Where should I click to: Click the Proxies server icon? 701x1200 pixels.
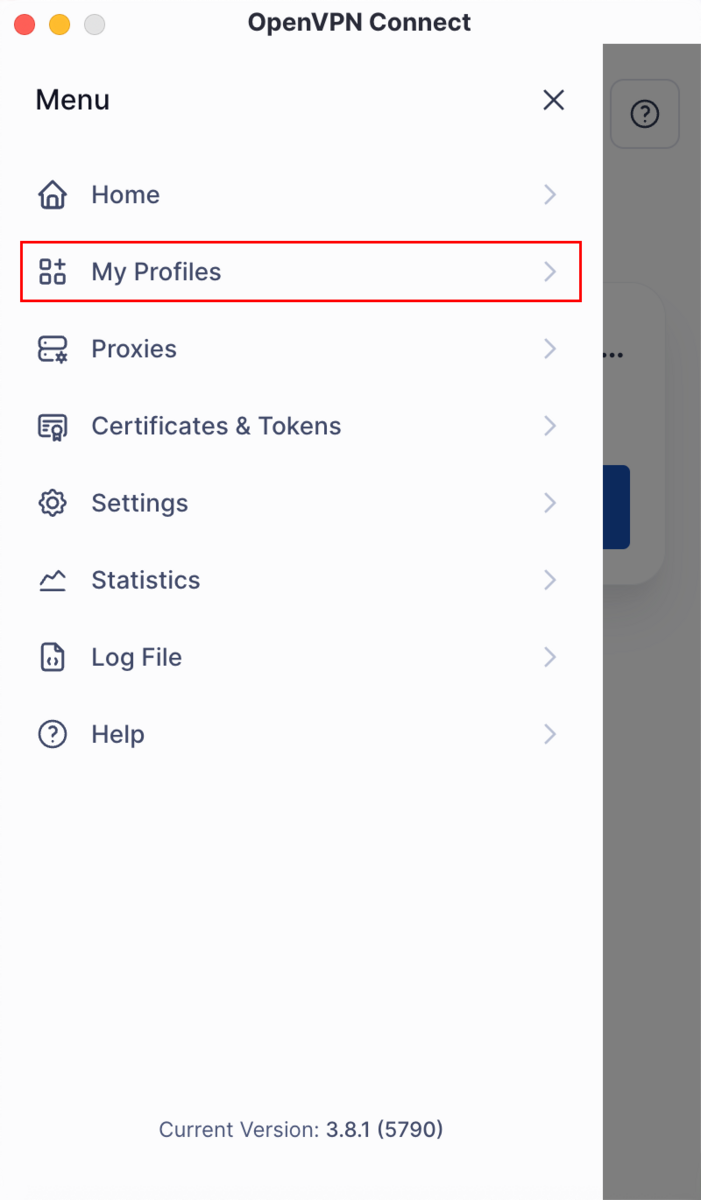coord(52,349)
